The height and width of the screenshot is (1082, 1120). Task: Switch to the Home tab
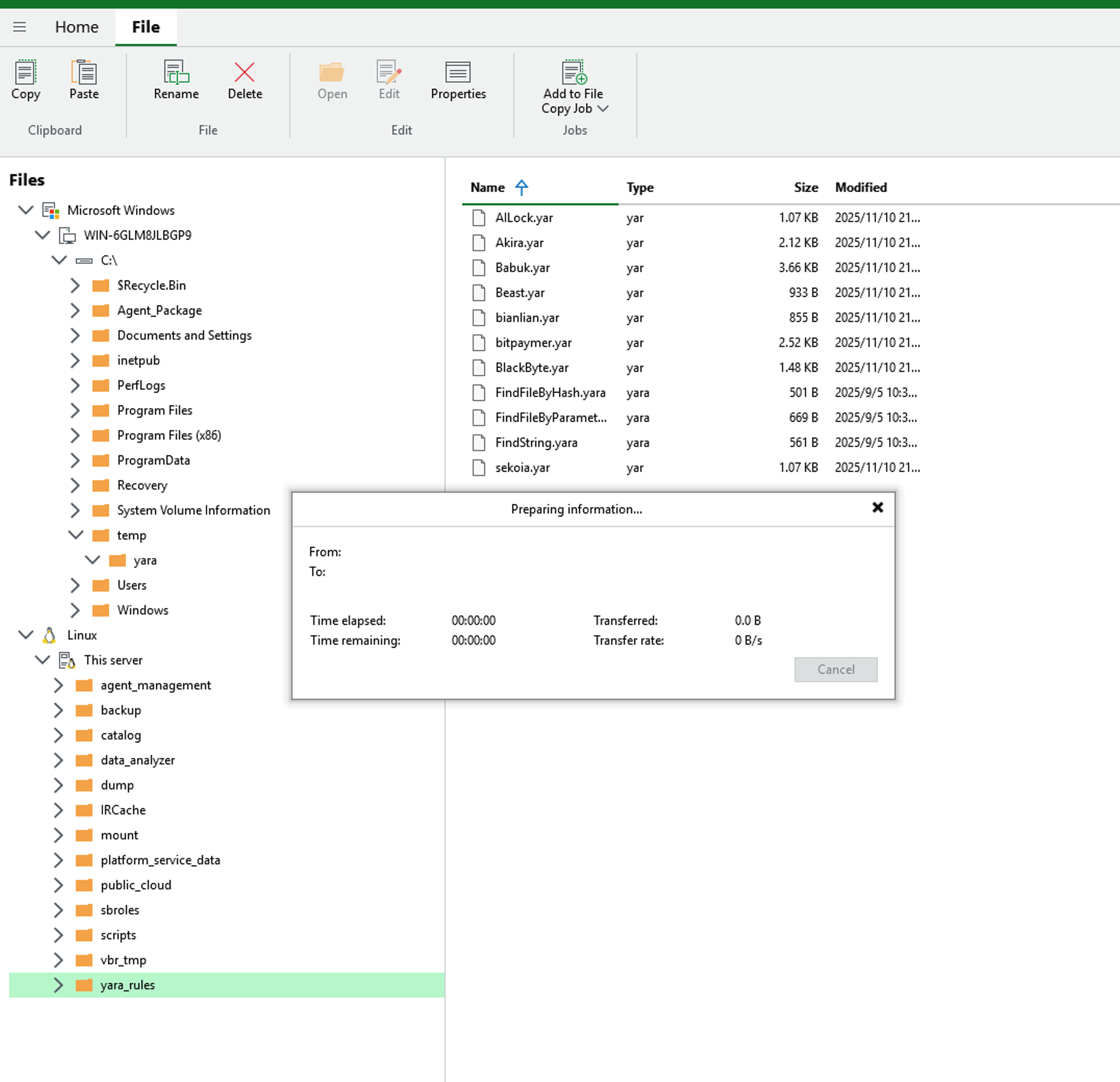[x=77, y=27]
